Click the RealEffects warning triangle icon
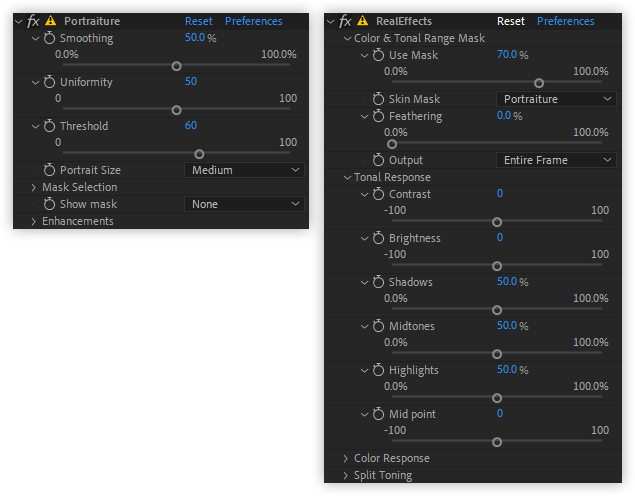The image size is (635, 496). [362, 20]
